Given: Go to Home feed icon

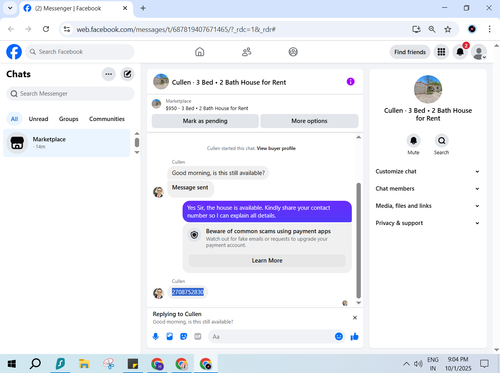Looking at the screenshot, I should pos(200,52).
